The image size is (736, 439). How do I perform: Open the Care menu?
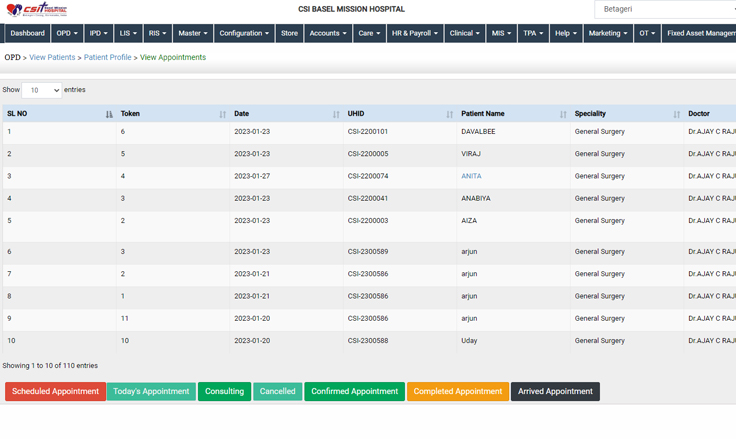[369, 33]
